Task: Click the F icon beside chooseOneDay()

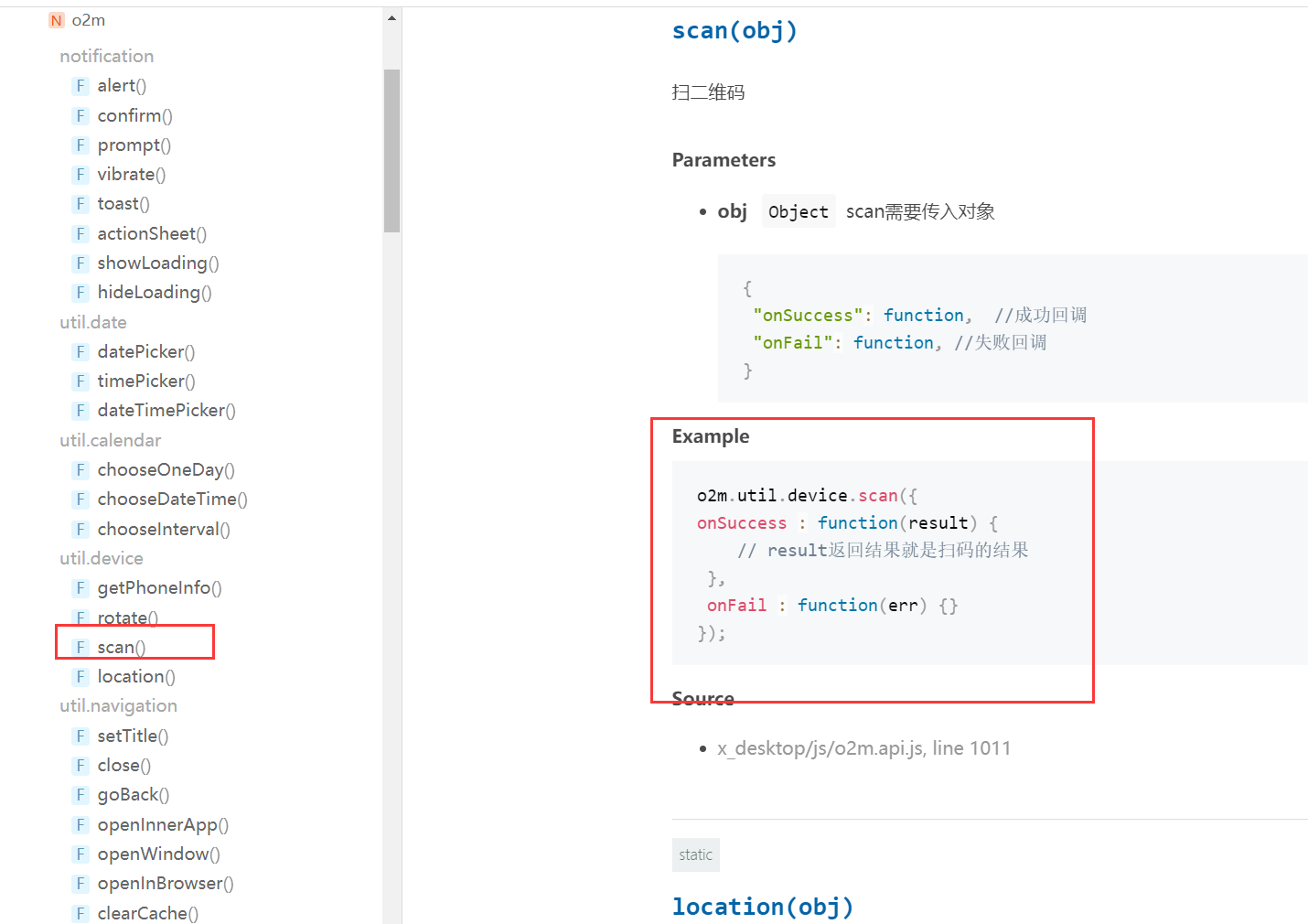Action: tap(80, 470)
